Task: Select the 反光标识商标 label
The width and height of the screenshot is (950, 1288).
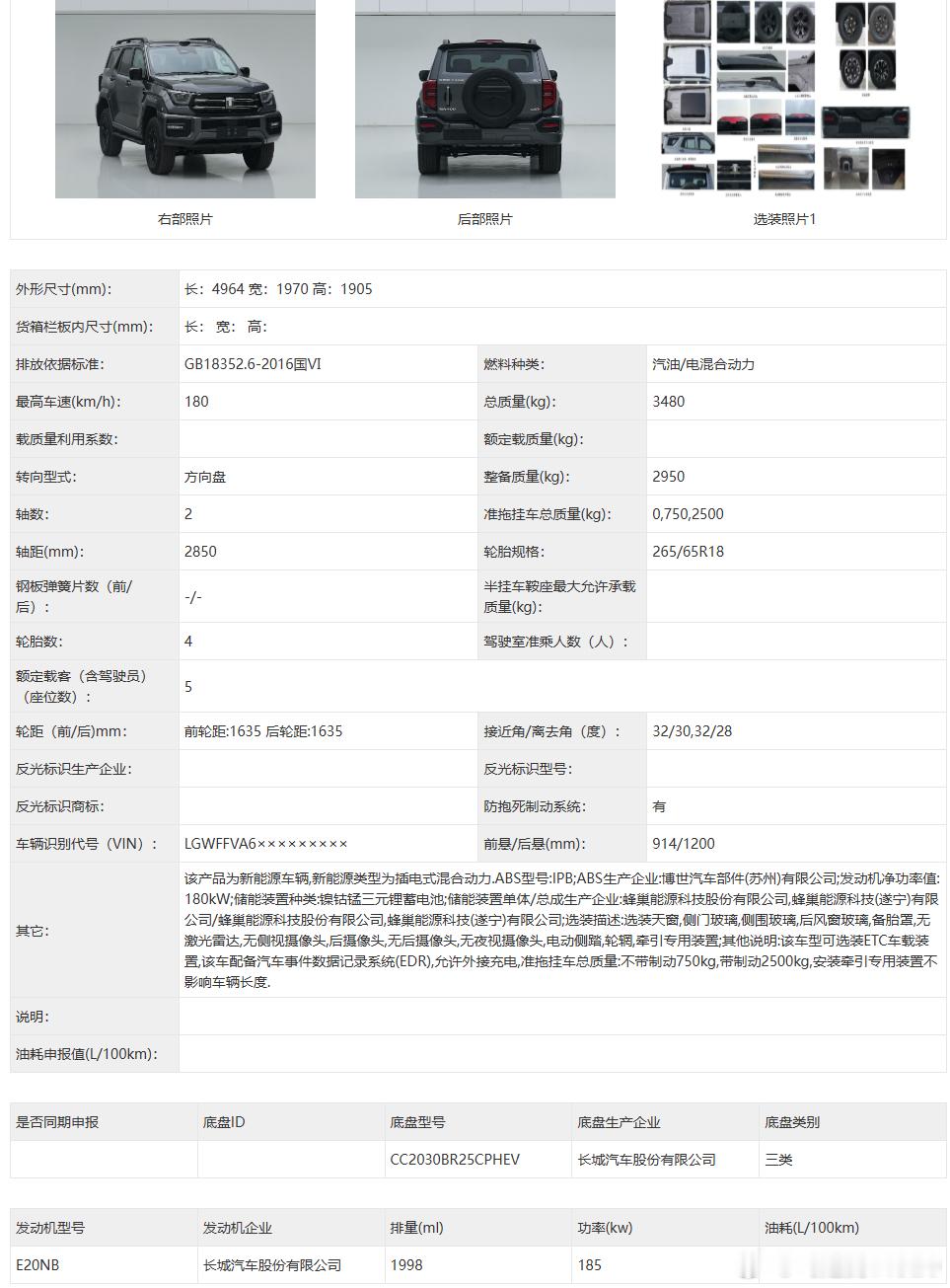Action: (x=59, y=806)
